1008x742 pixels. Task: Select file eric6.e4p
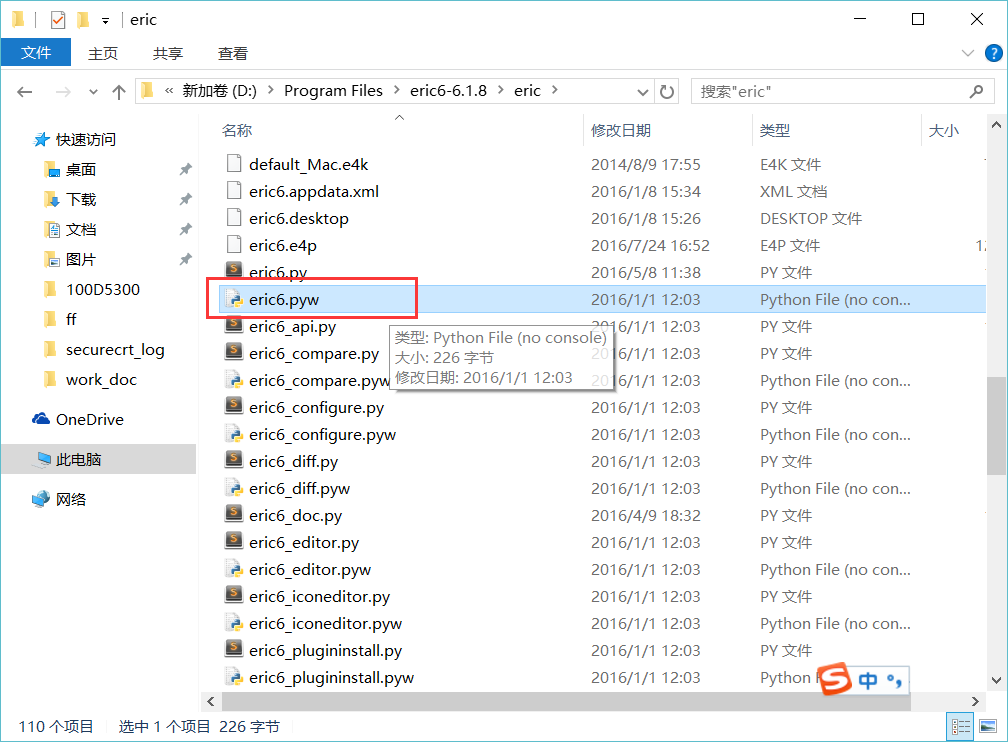click(x=283, y=246)
